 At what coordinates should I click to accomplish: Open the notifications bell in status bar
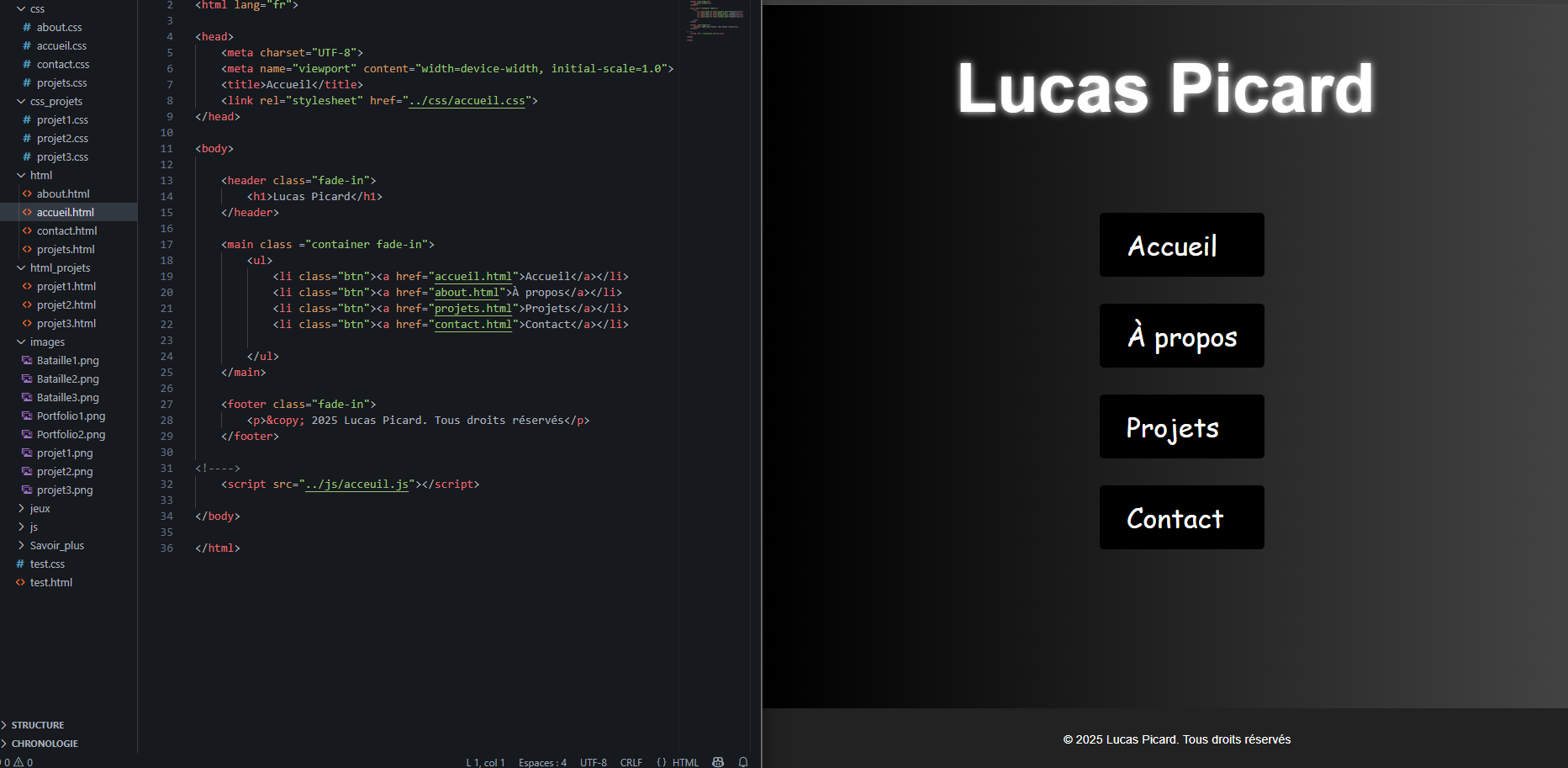pyautogui.click(x=743, y=762)
